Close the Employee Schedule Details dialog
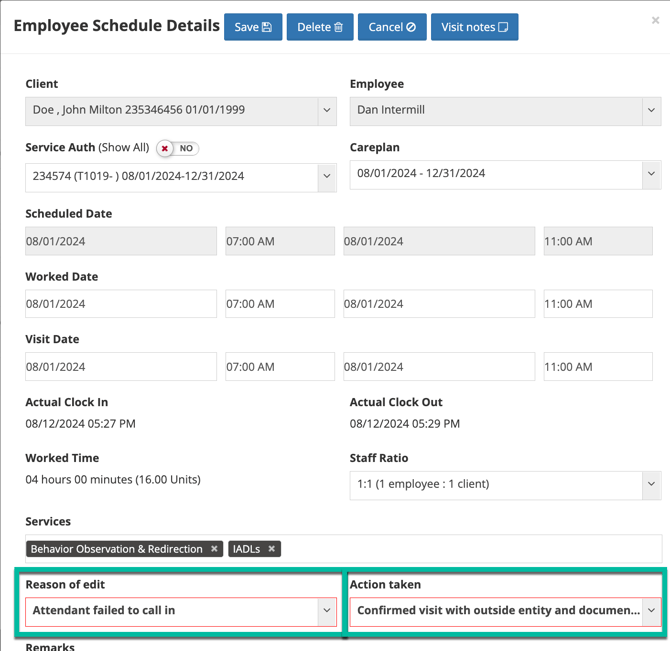The height and width of the screenshot is (651, 670). point(656,20)
